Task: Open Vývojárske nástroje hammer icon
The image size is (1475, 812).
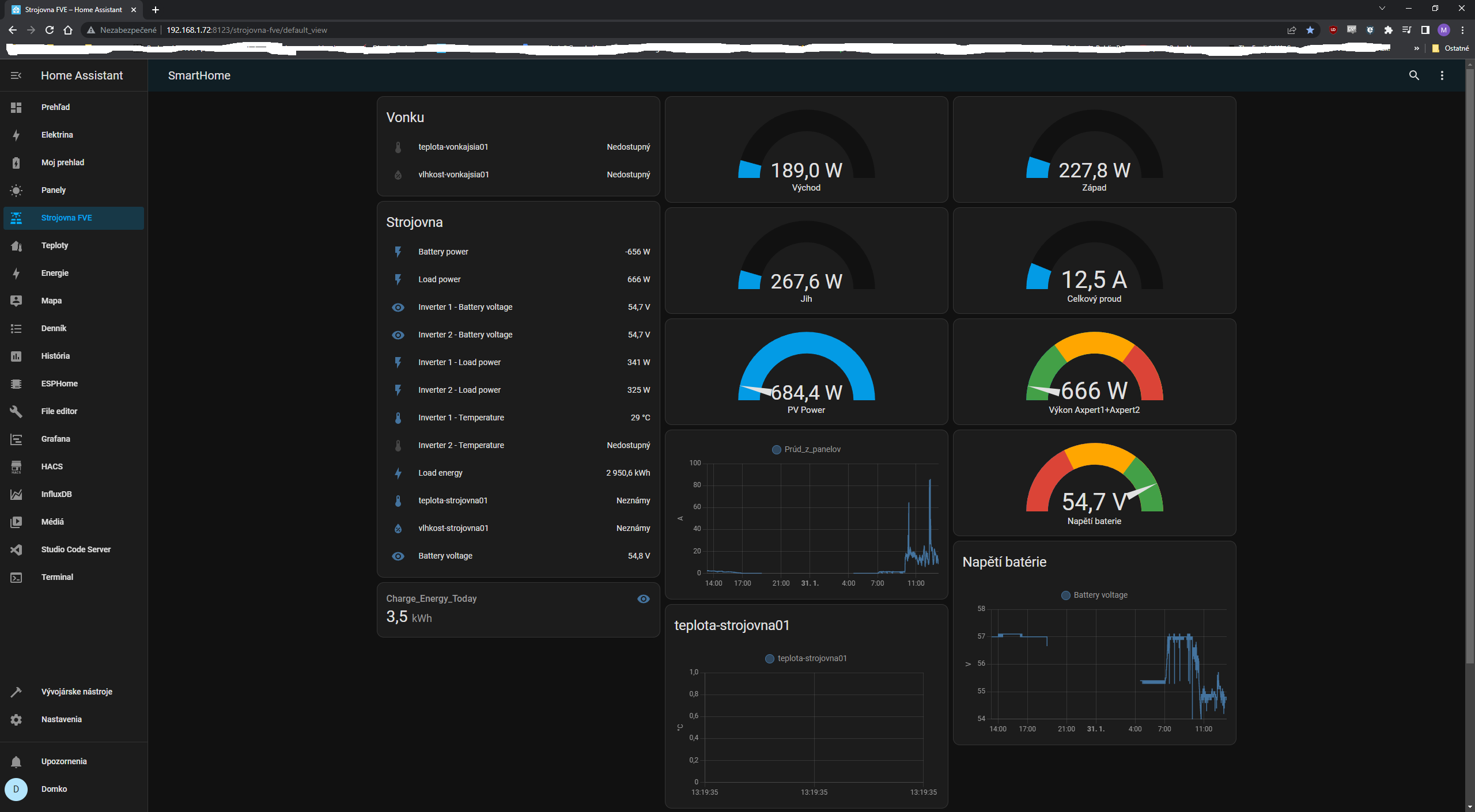Action: point(16,692)
